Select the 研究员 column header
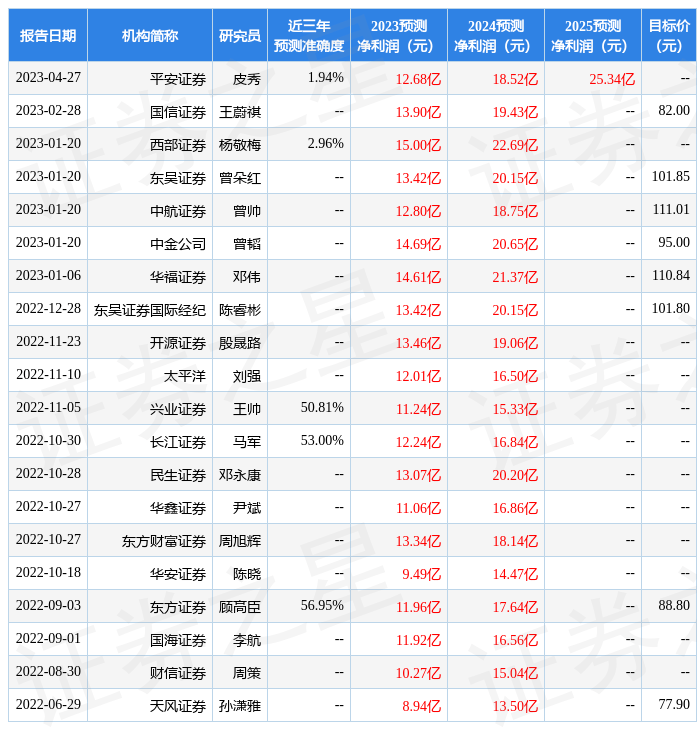Image resolution: width=697 pixels, height=730 pixels. point(240,36)
